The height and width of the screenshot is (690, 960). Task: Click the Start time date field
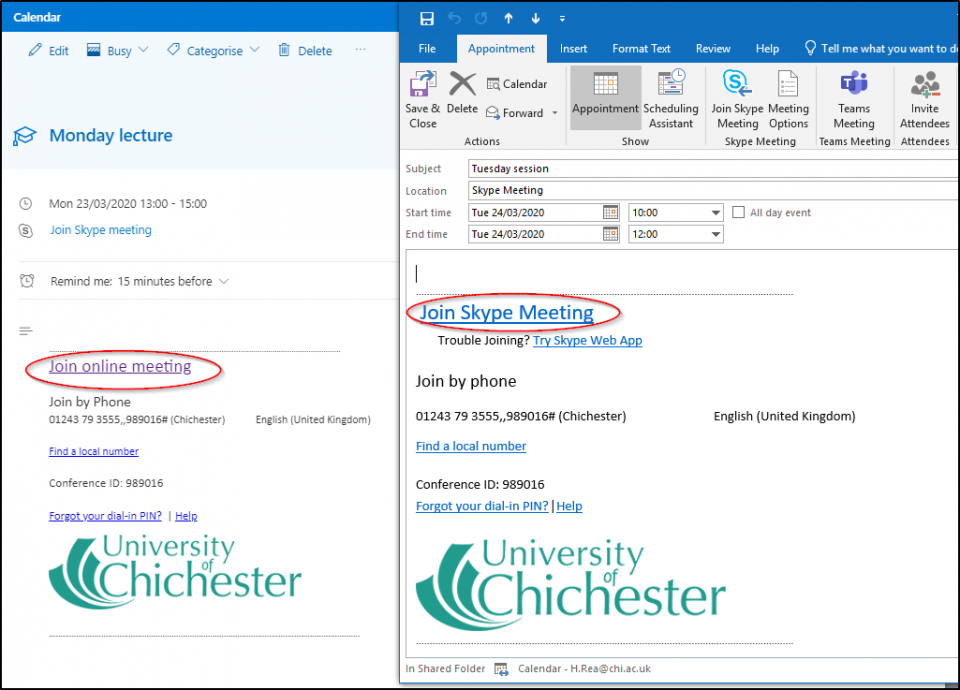535,212
